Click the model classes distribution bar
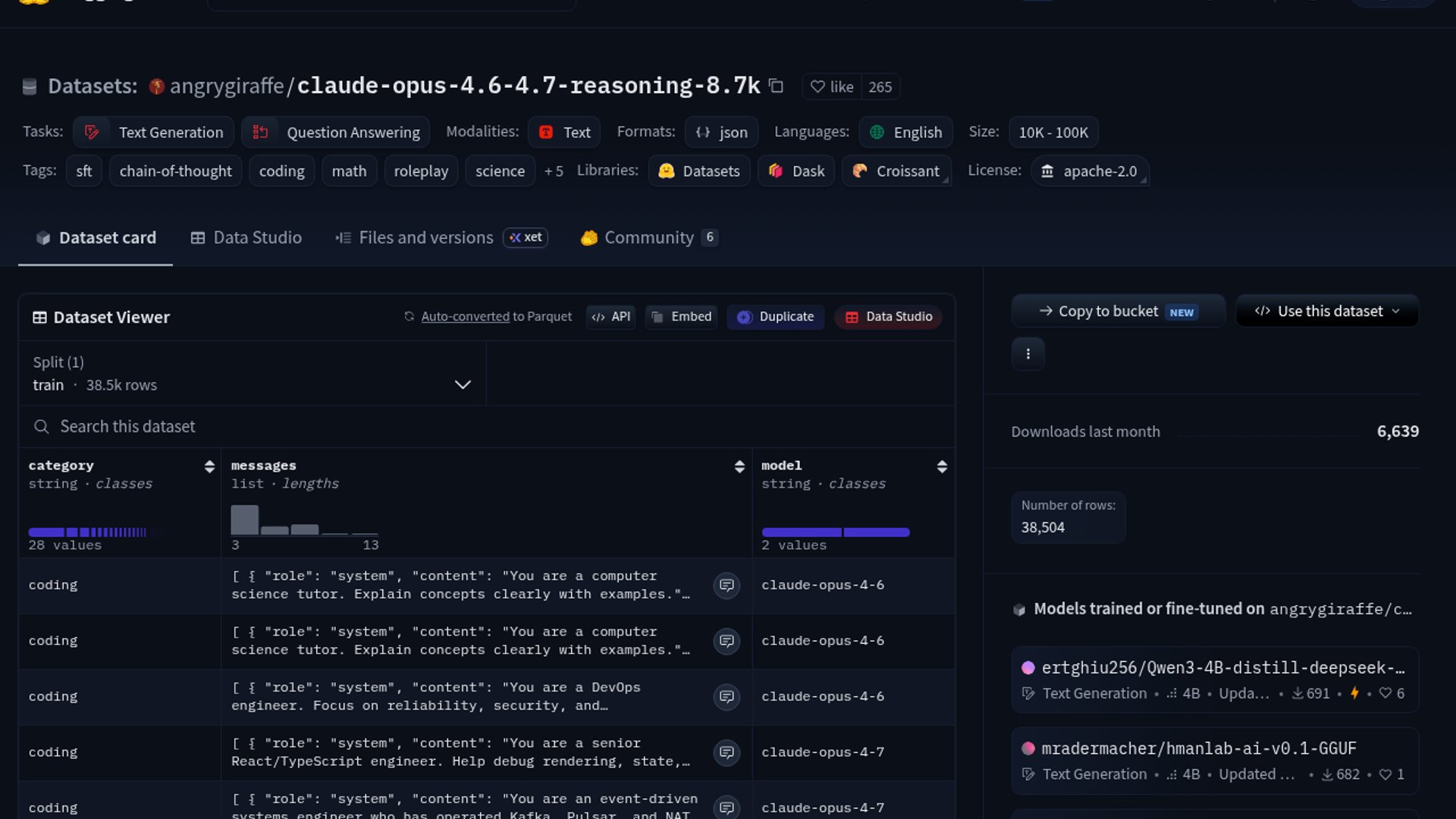This screenshot has height=819, width=1456. point(836,532)
